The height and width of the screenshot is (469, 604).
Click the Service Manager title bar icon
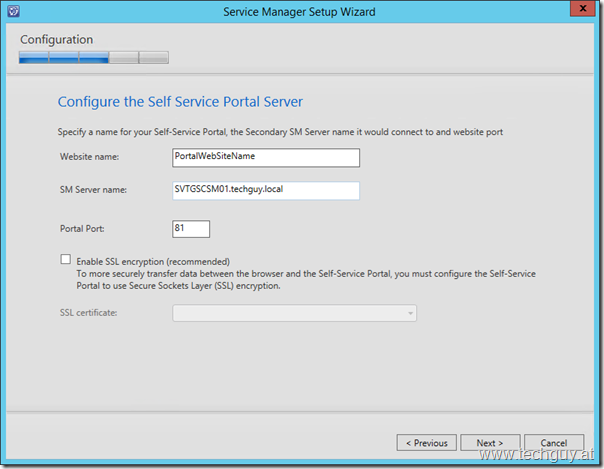pyautogui.click(x=13, y=11)
